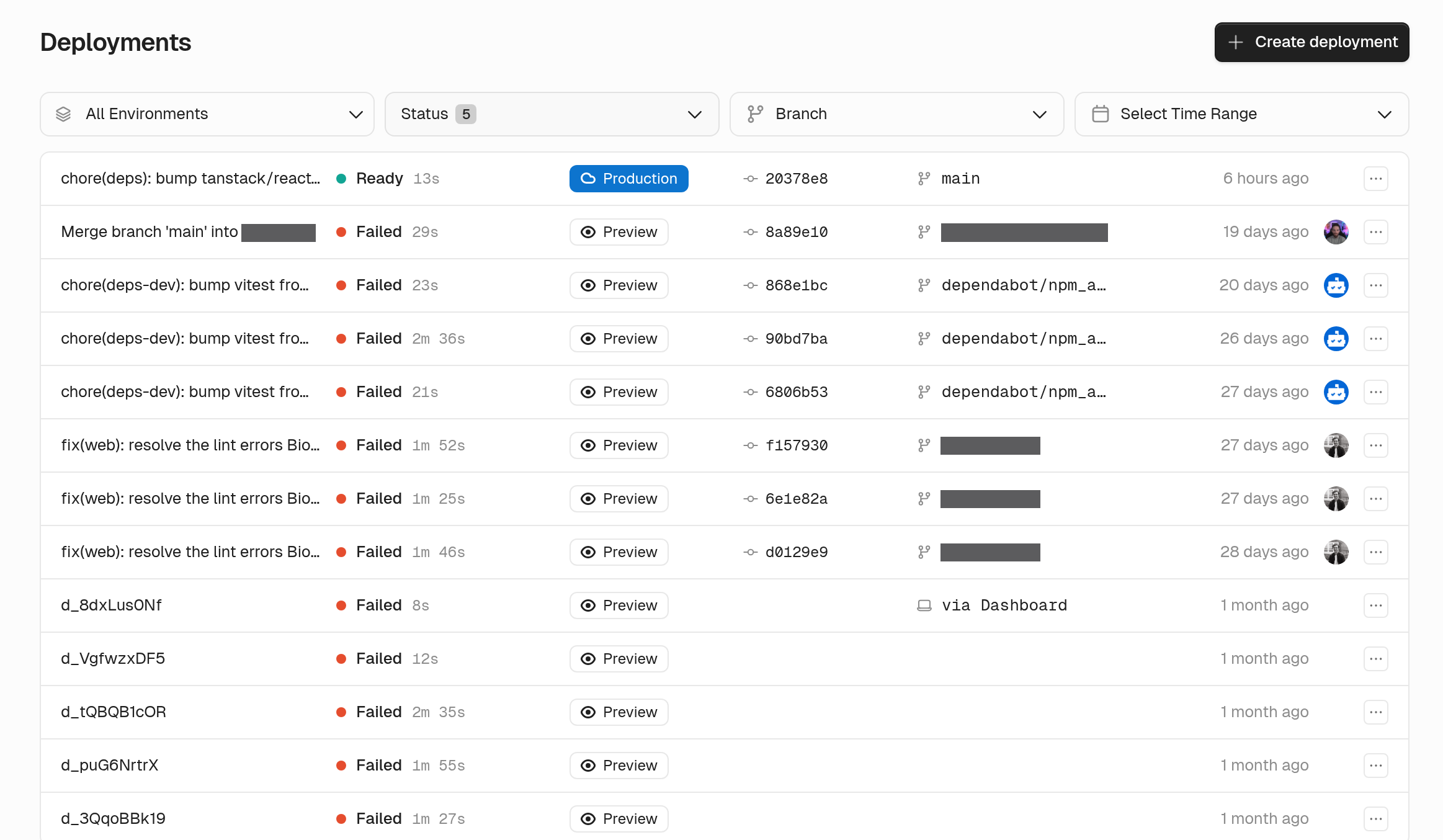Open commit f157930

coord(796,445)
